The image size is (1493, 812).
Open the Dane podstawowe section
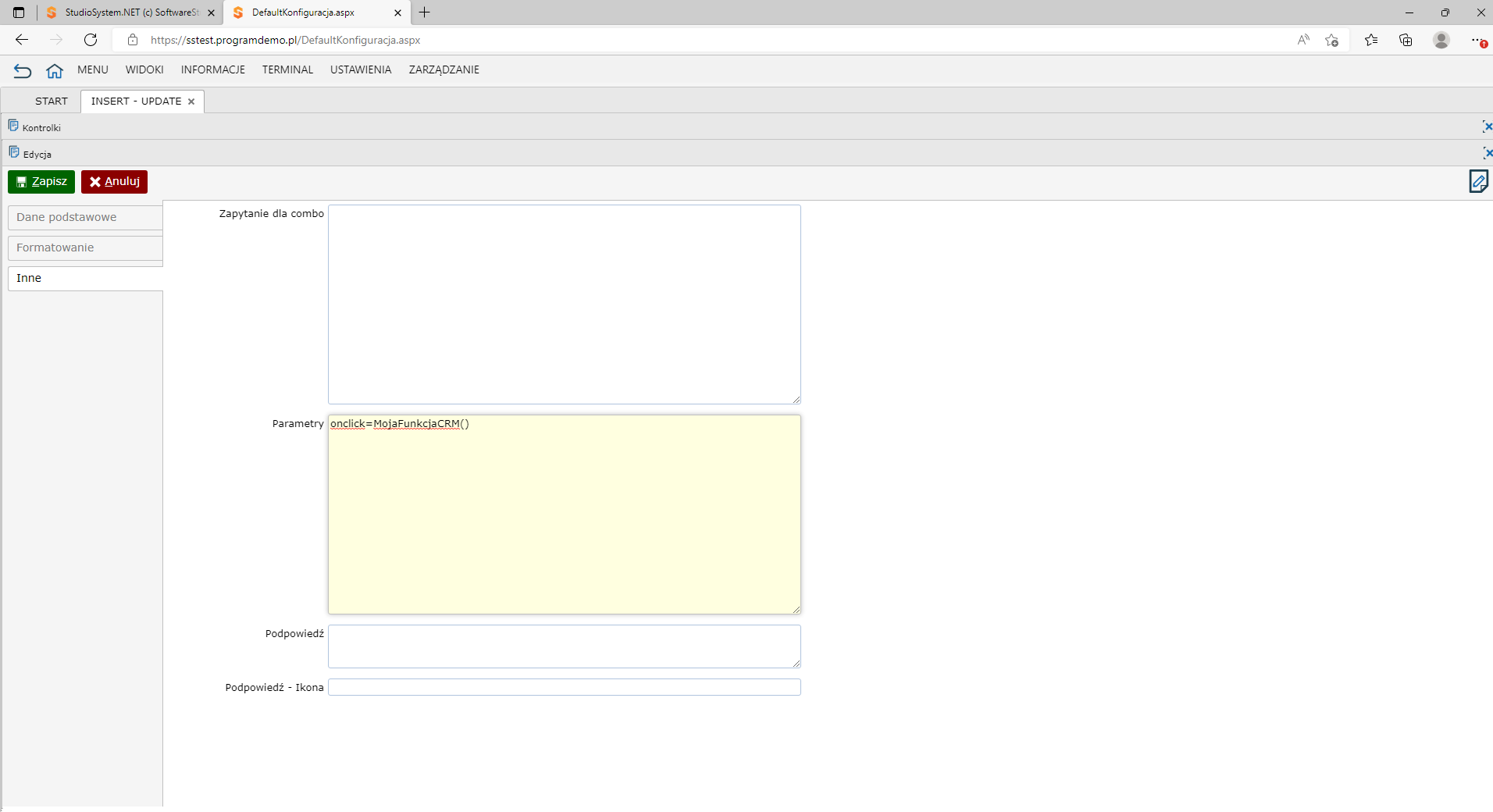[85, 218]
